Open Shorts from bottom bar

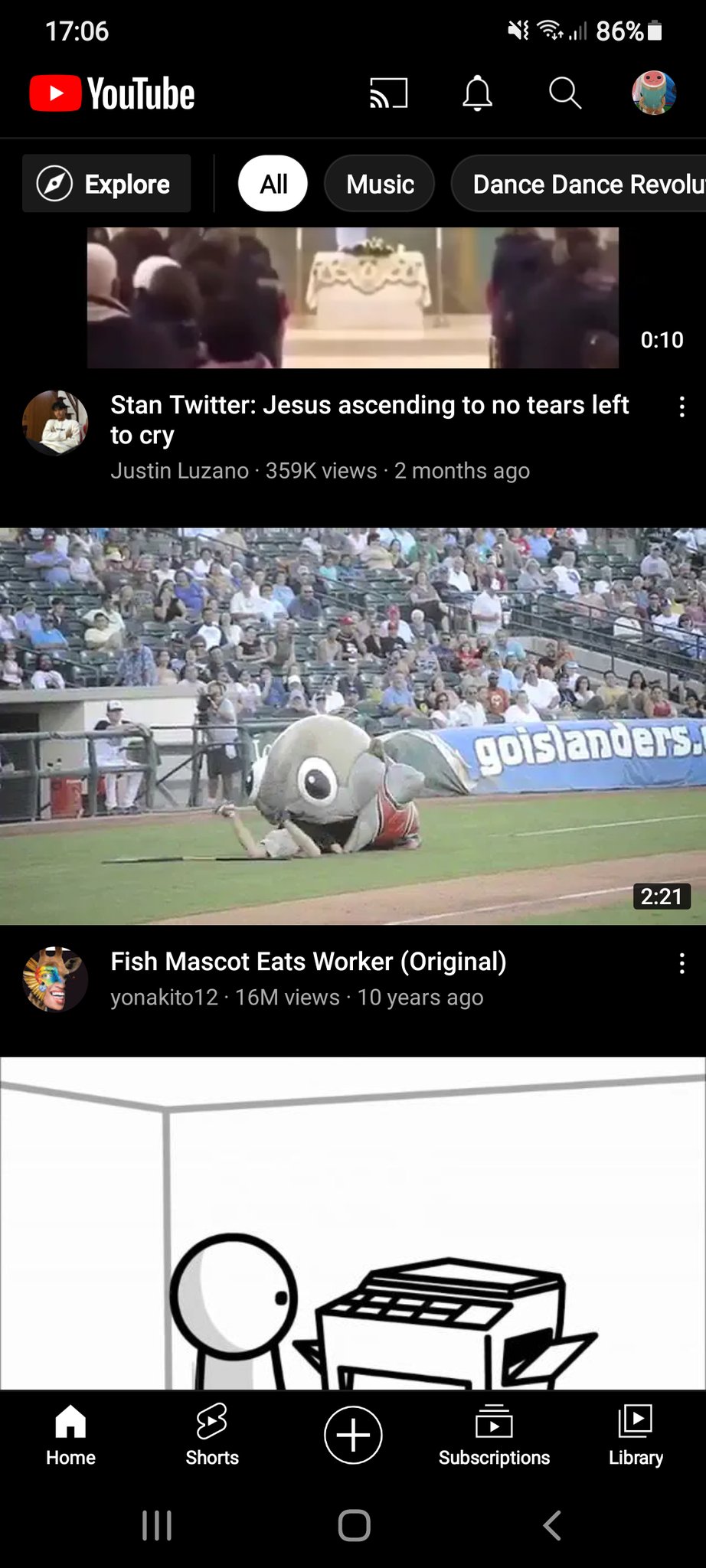coord(212,1435)
